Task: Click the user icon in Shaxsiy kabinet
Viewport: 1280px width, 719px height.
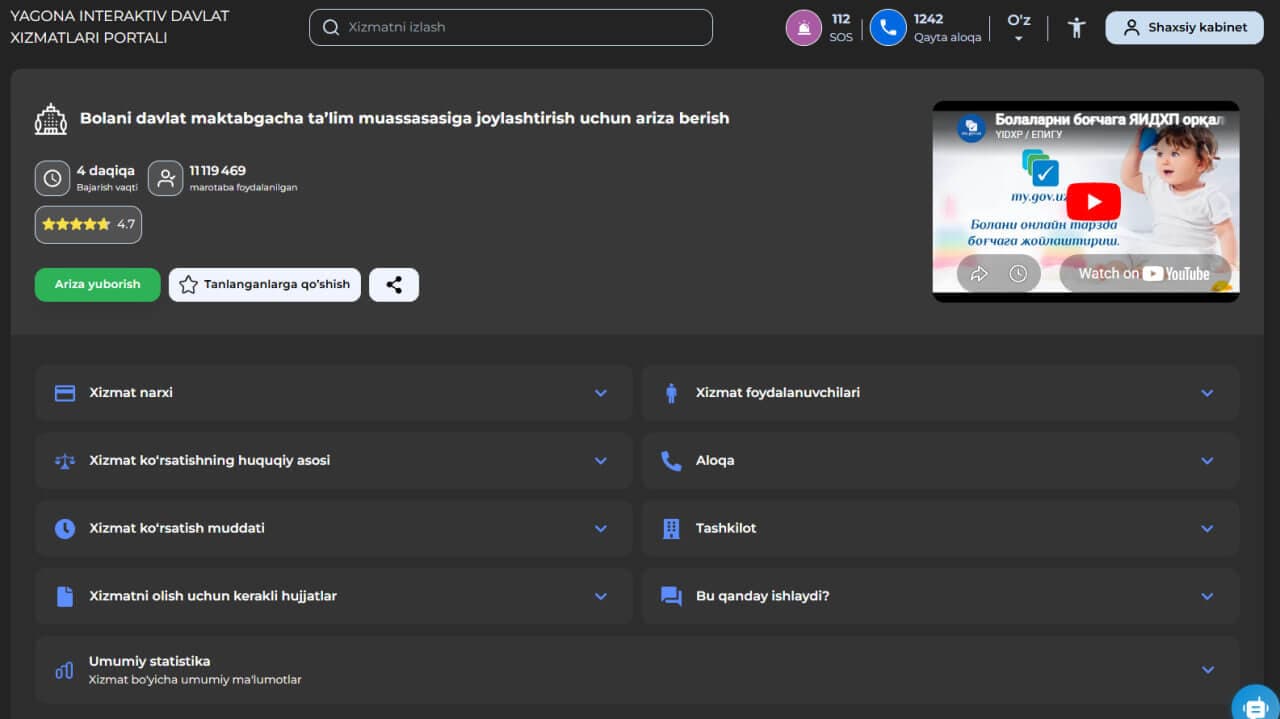Action: coord(1131,28)
